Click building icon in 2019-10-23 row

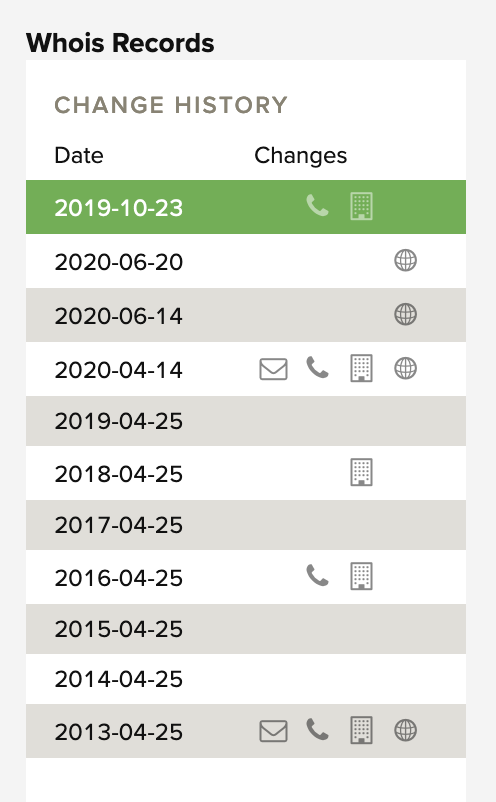[362, 206]
